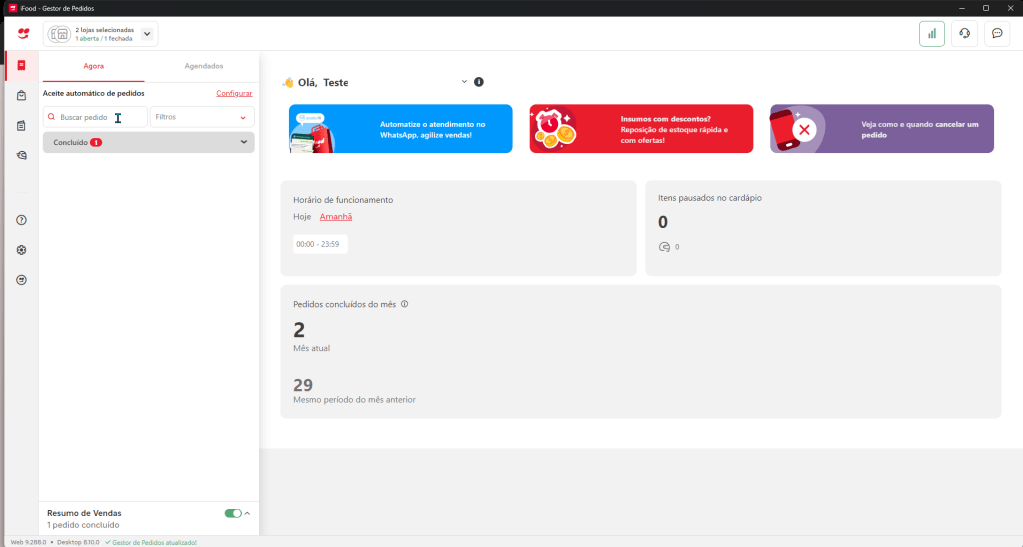The width and height of the screenshot is (1023, 547).
Task: Select the Agora tab
Action: pyautogui.click(x=93, y=66)
